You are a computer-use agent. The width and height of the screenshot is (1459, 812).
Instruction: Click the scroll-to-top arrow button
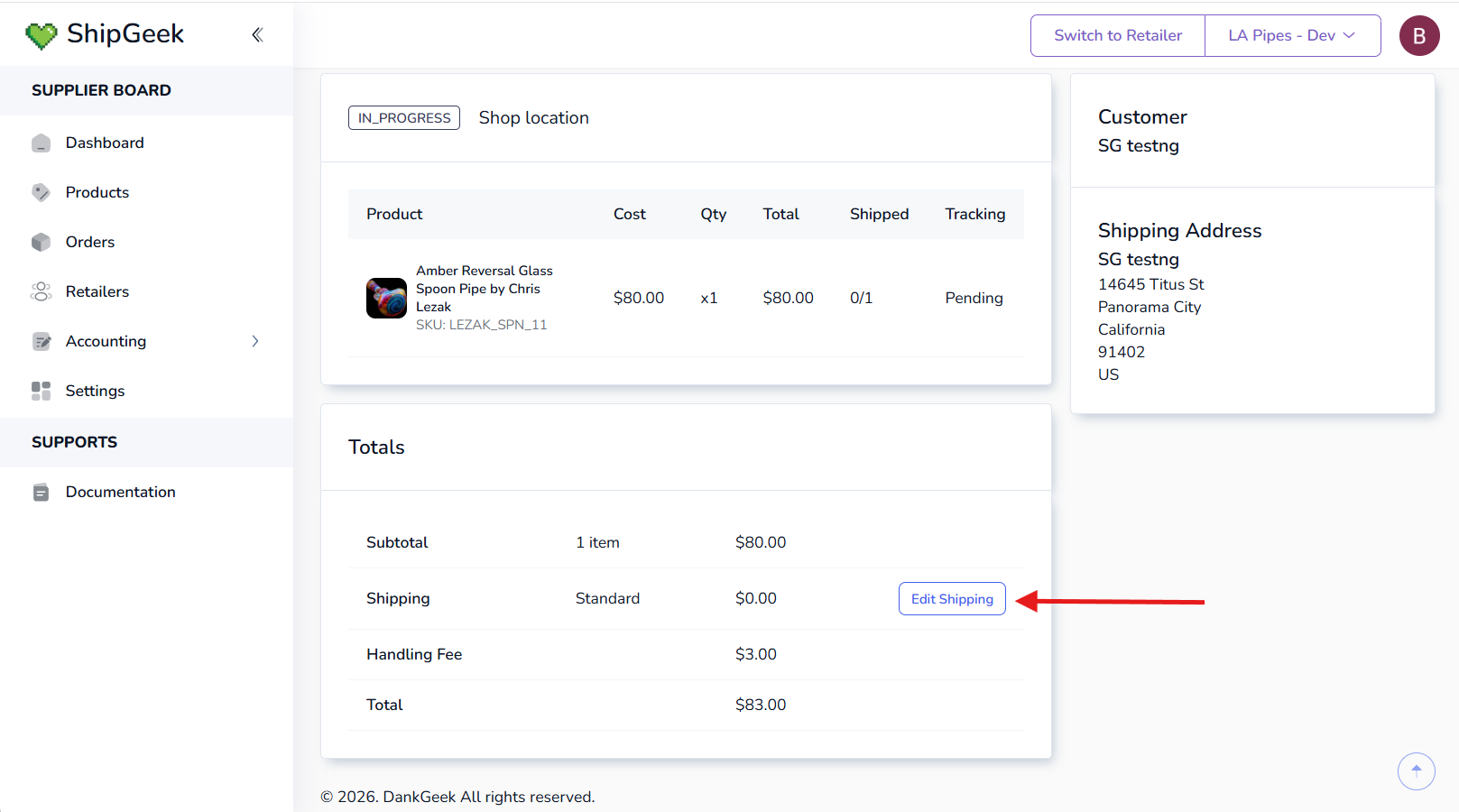pos(1417,770)
